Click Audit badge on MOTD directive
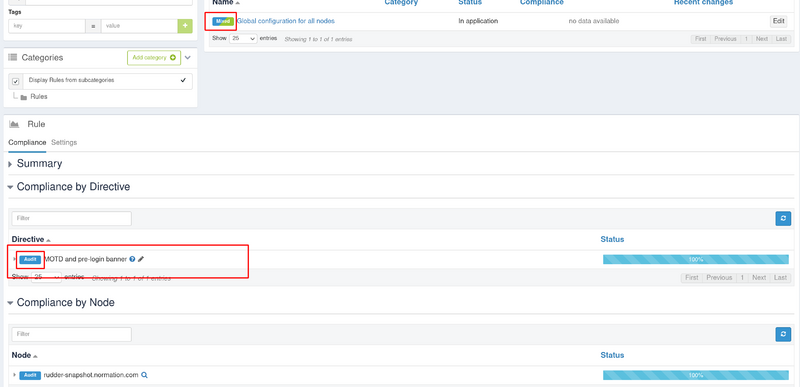The image size is (800, 387). 30,260
